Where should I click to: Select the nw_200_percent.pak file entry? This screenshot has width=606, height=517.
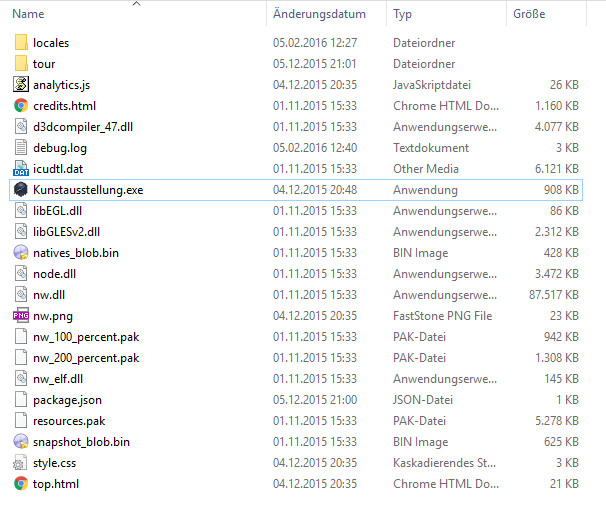[86, 358]
